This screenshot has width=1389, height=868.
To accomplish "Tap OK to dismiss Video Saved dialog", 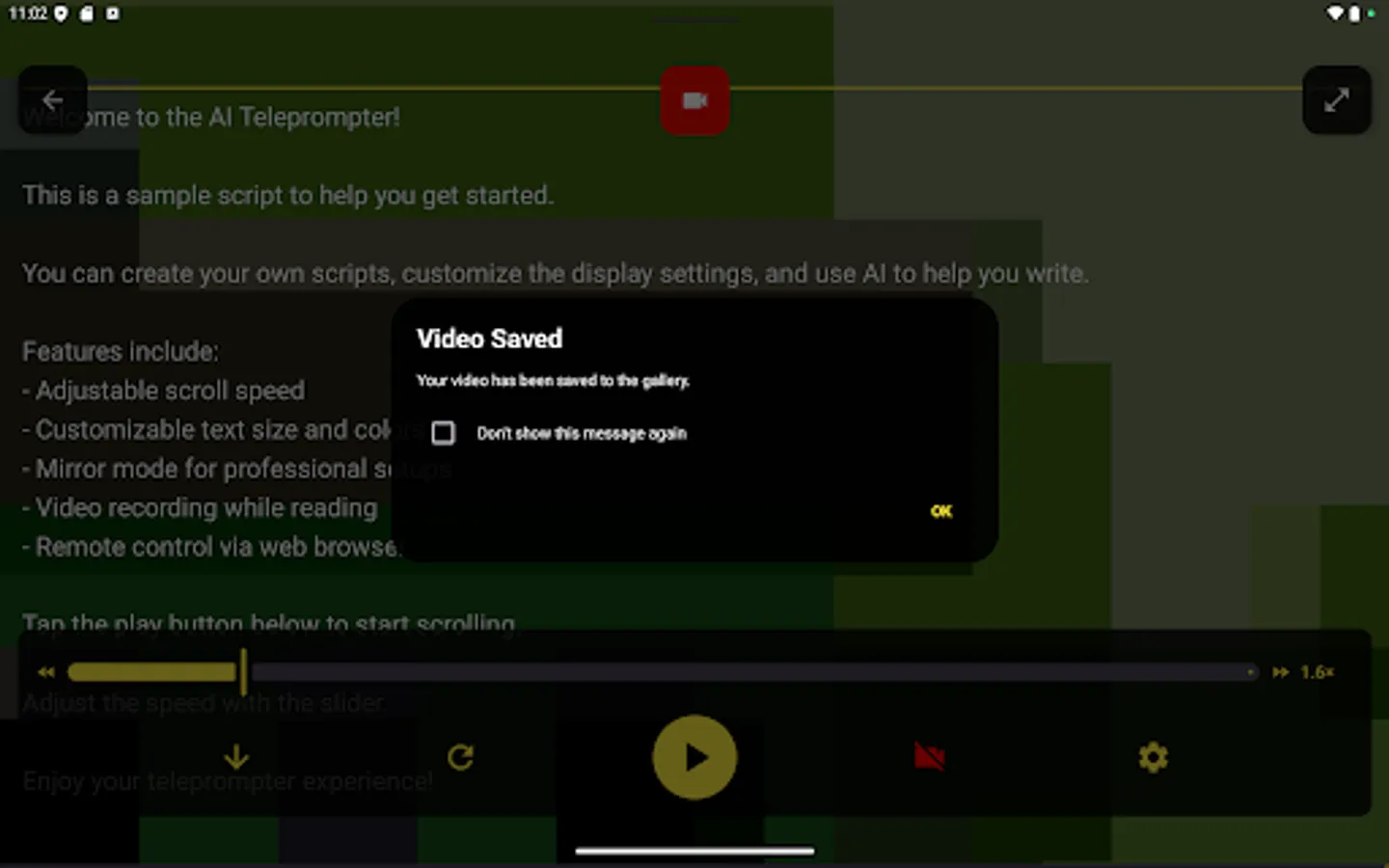I will [940, 511].
